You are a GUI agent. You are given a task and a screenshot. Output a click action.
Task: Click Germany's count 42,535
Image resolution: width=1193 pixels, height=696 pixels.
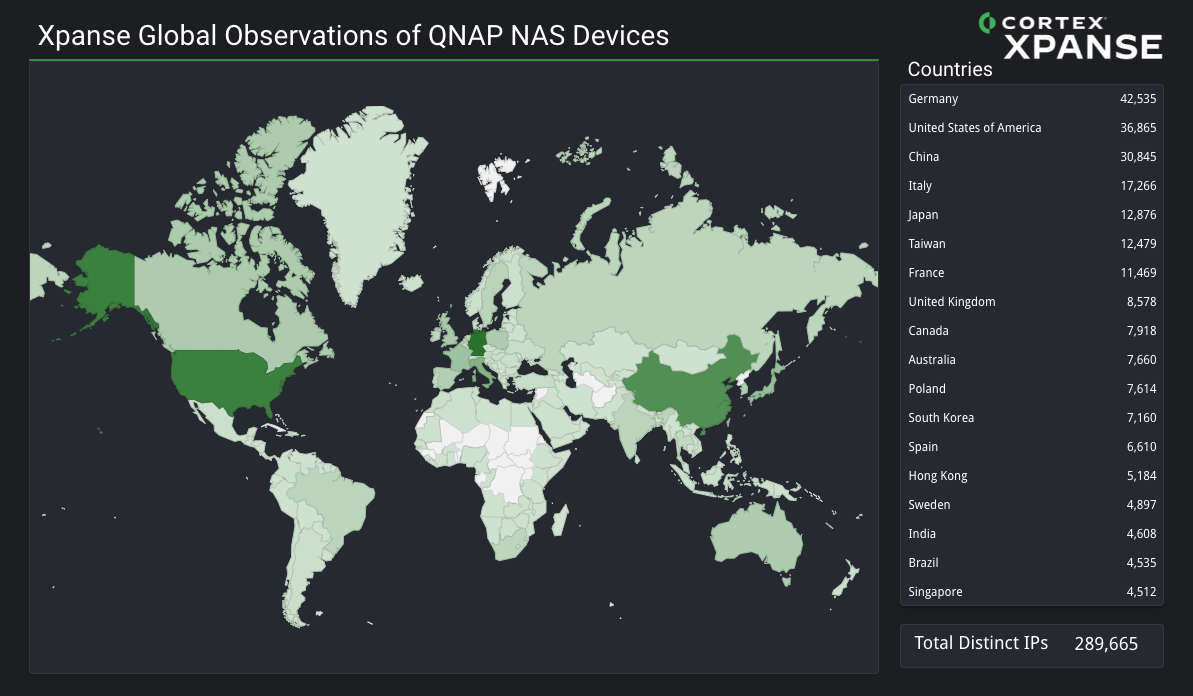click(x=1137, y=99)
